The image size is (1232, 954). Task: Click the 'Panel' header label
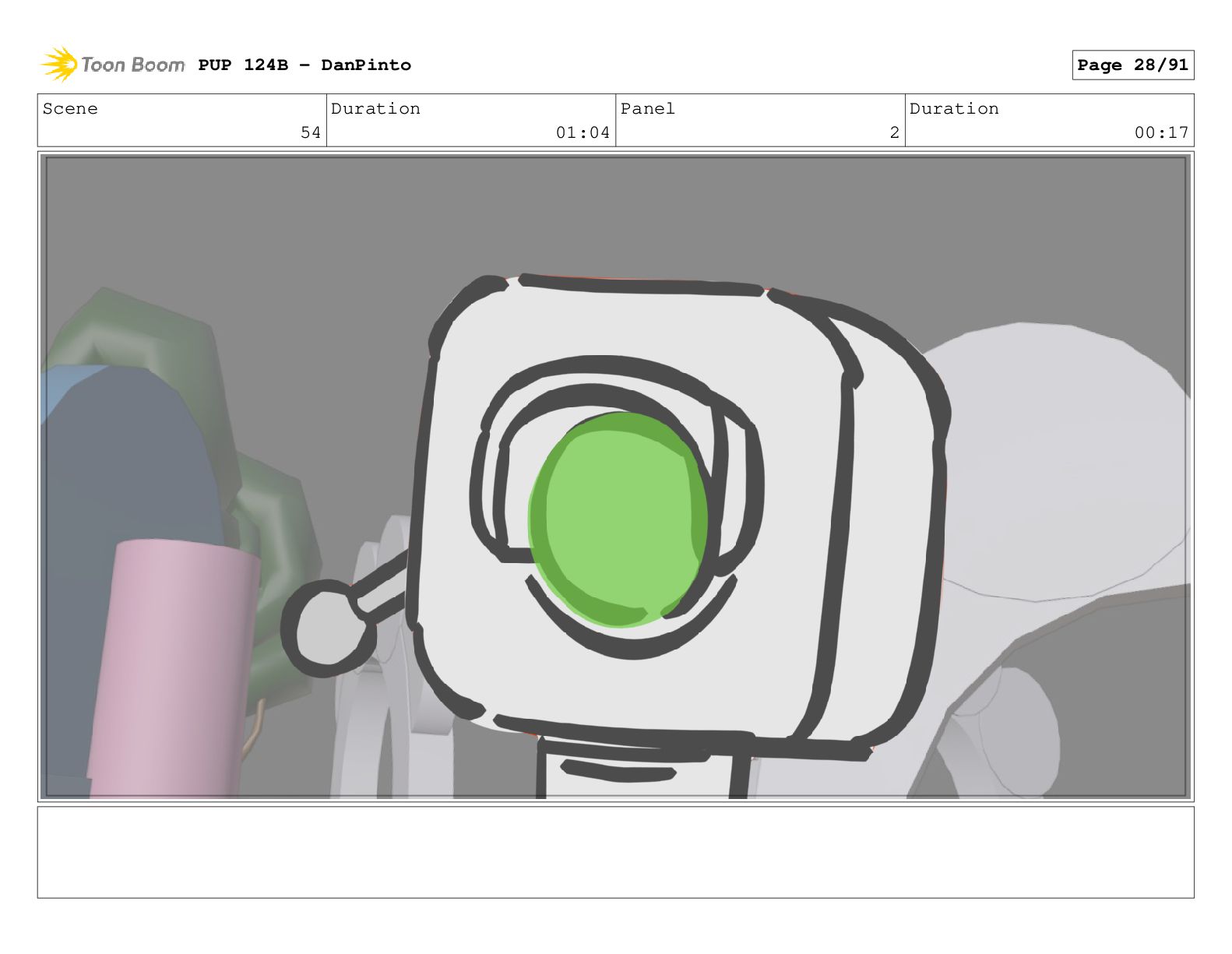tap(648, 109)
